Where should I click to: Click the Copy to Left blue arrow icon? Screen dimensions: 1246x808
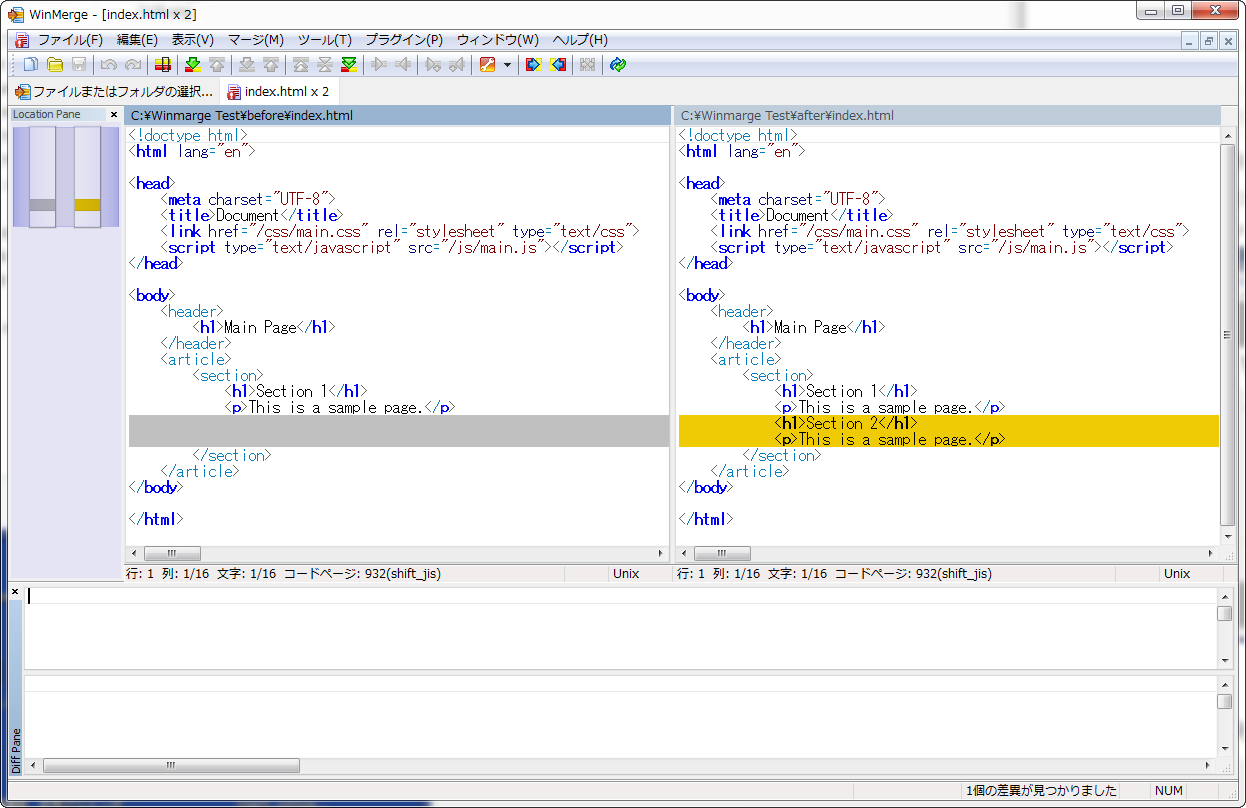click(556, 64)
